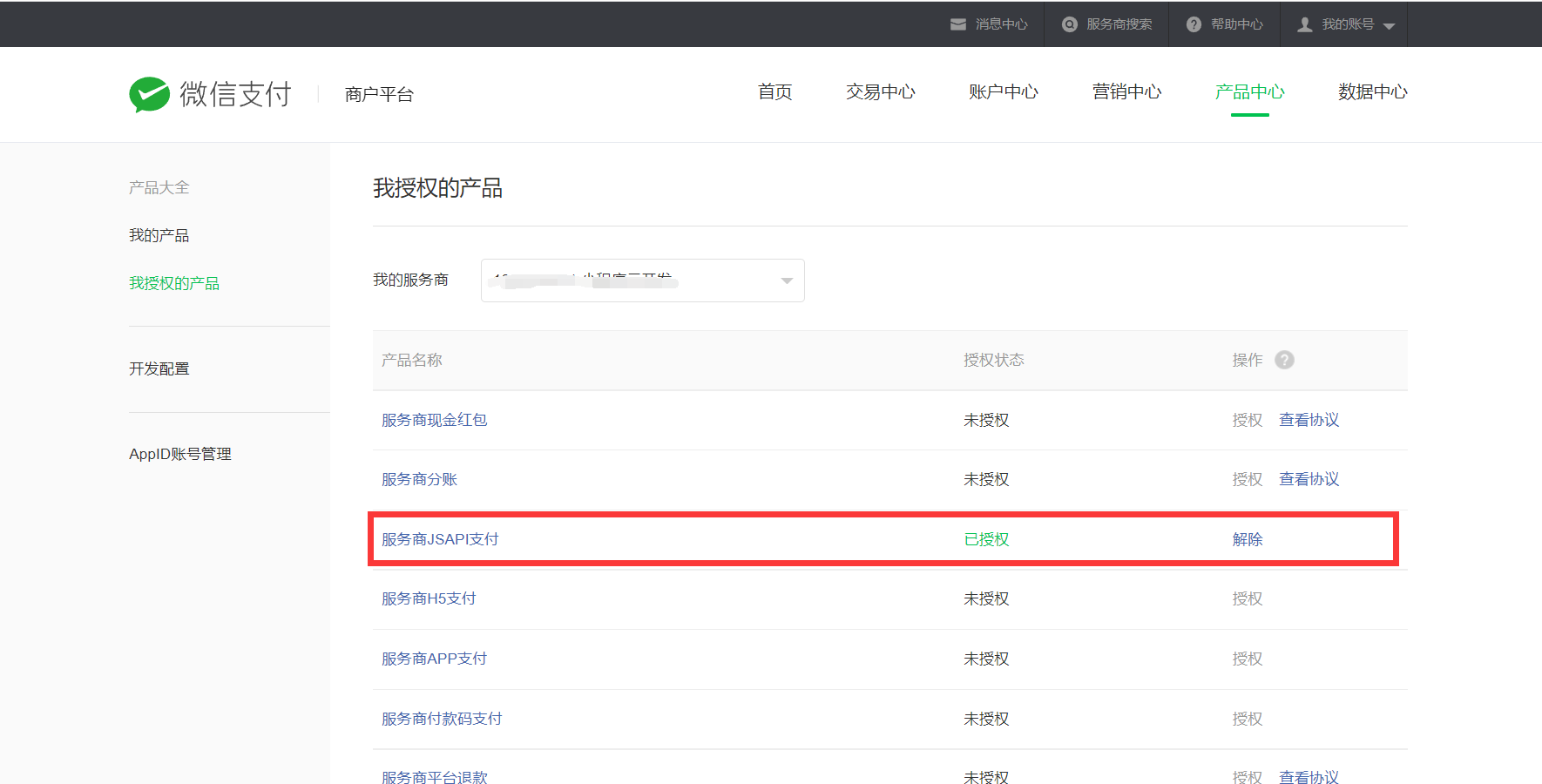1542x784 pixels.
Task: Switch to the 交易中心 tab
Action: click(880, 91)
